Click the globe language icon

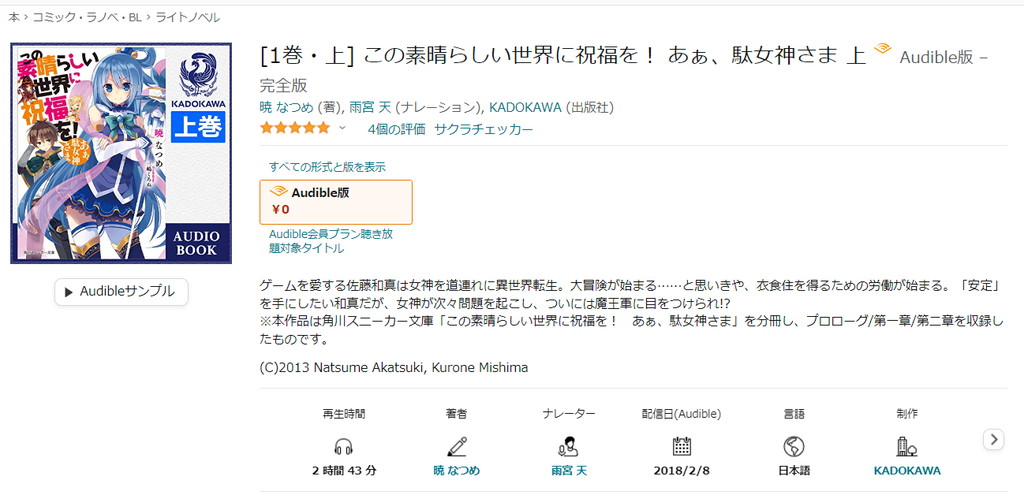point(794,446)
